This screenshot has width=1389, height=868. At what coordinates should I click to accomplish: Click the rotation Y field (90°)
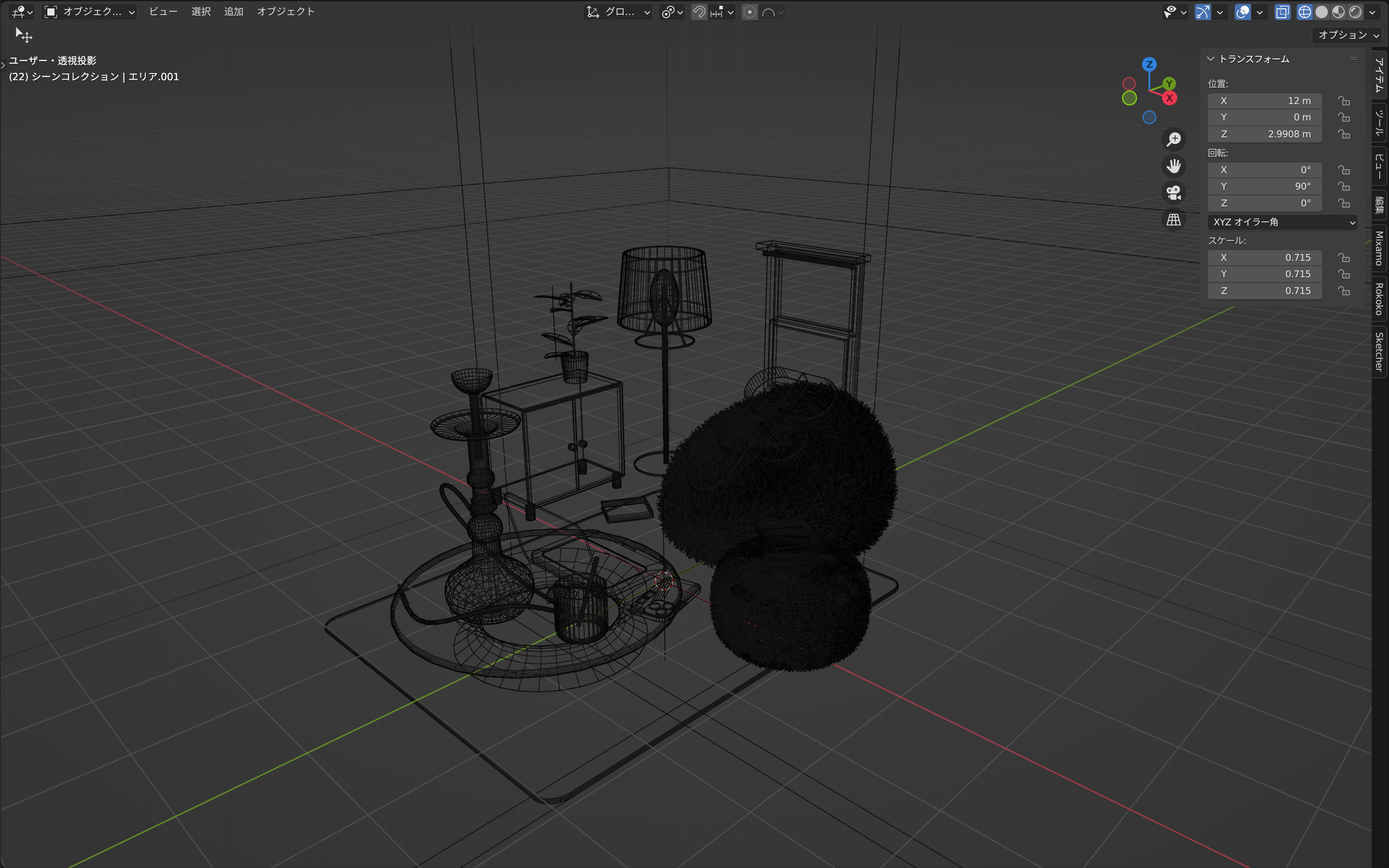point(1265,186)
